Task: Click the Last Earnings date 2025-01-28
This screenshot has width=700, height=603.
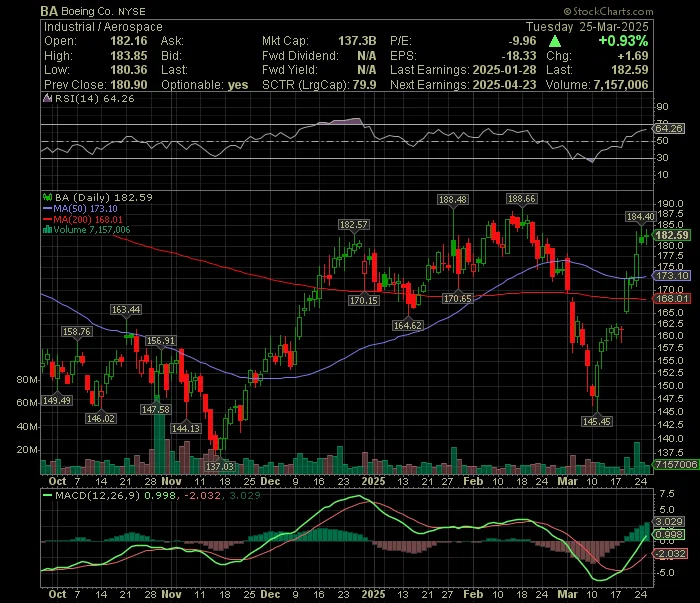Action: click(x=504, y=70)
